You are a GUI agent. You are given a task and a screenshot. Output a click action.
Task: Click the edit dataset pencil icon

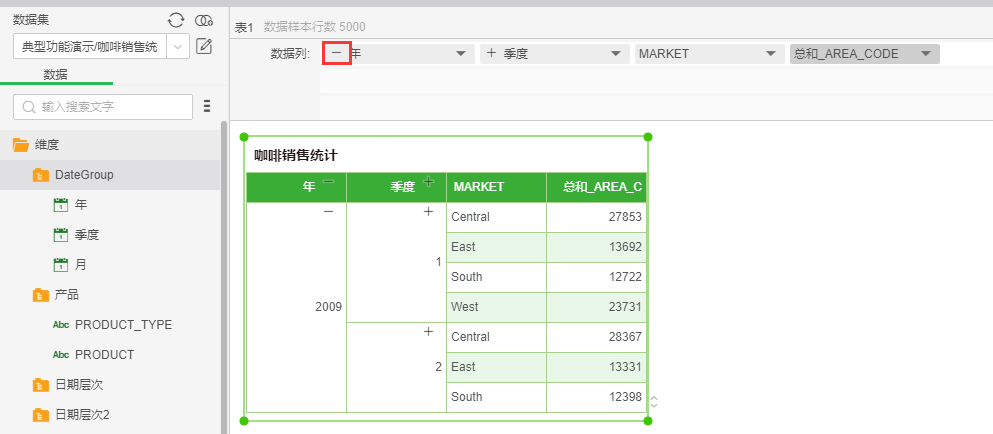coord(204,46)
